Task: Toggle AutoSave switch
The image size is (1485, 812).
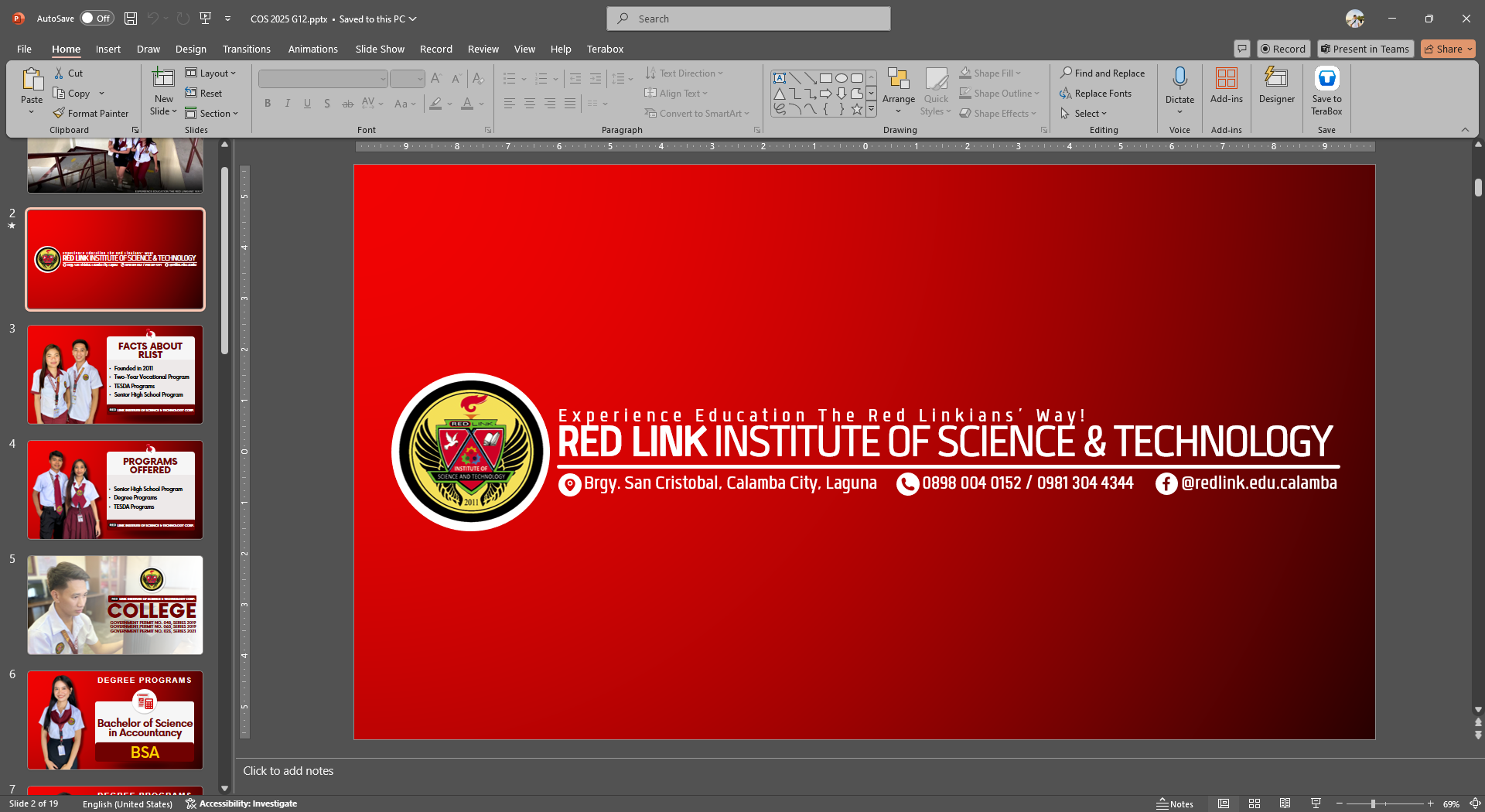Action: 97,19
